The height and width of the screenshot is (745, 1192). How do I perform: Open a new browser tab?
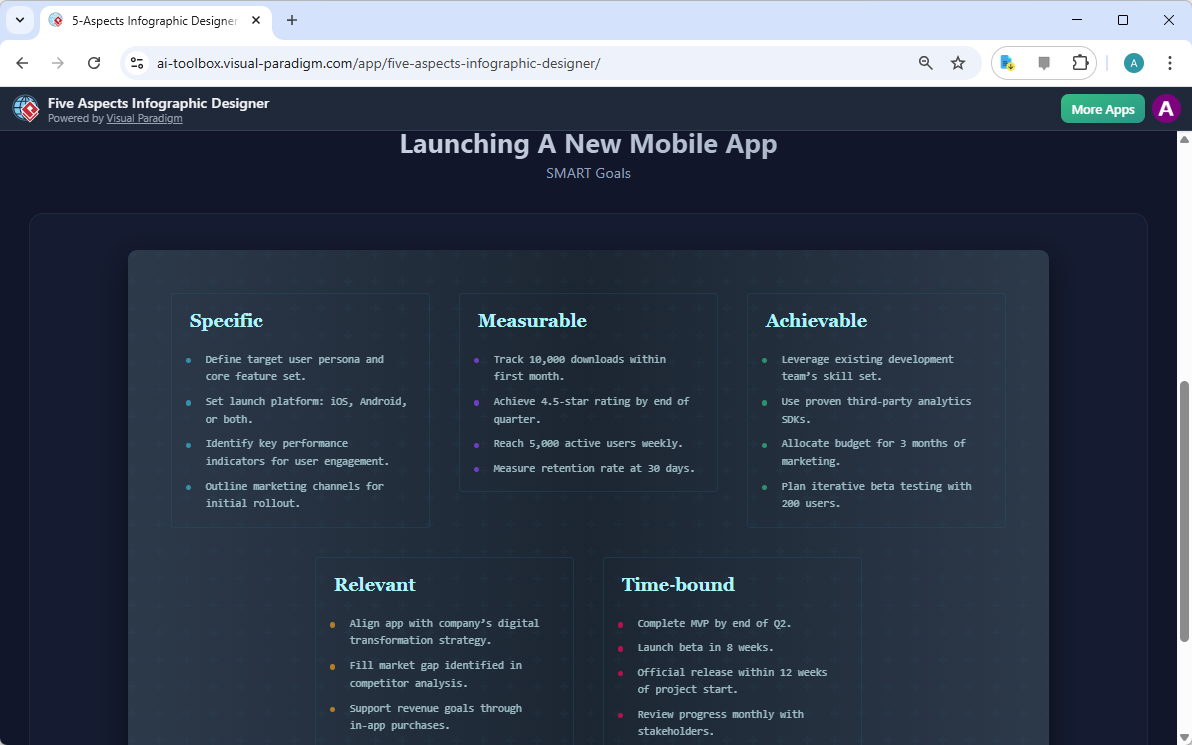coord(290,19)
